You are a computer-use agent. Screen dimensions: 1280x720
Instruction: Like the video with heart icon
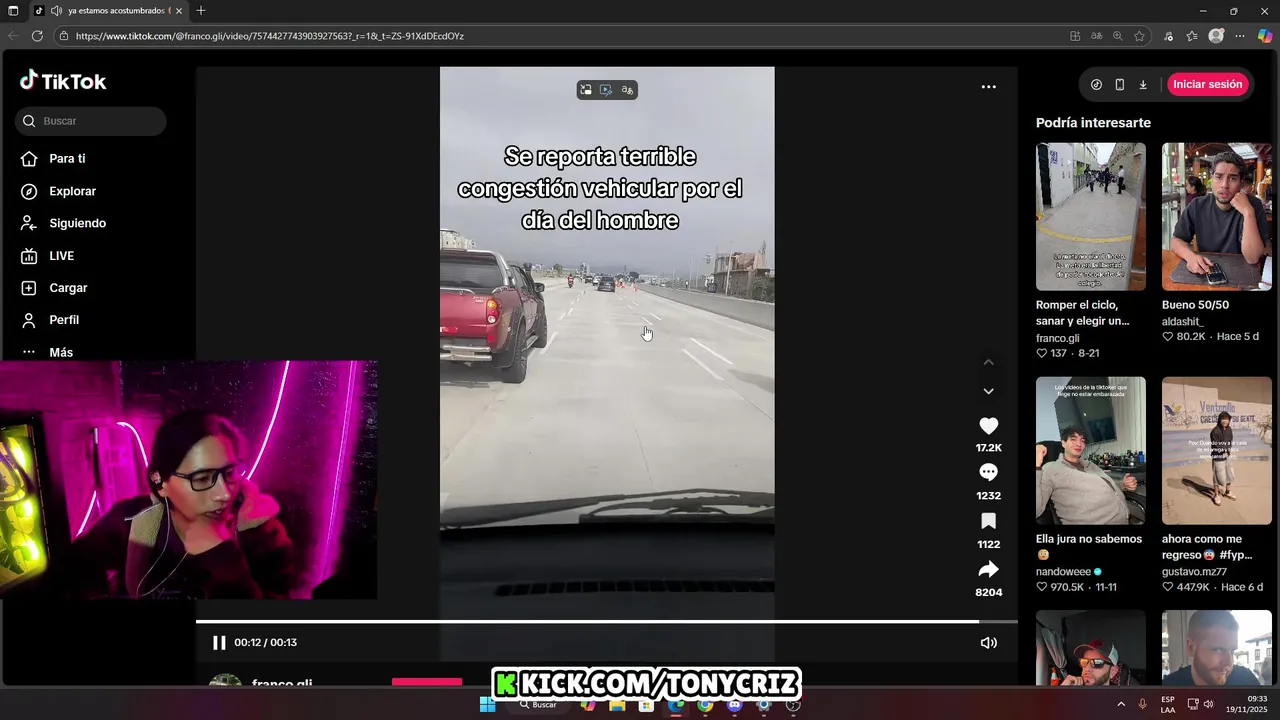coord(988,426)
